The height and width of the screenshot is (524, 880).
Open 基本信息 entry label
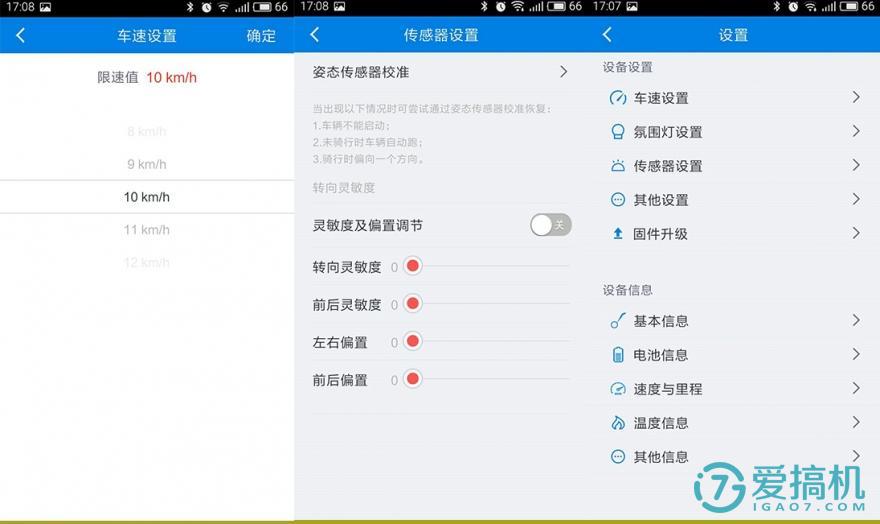[661, 321]
